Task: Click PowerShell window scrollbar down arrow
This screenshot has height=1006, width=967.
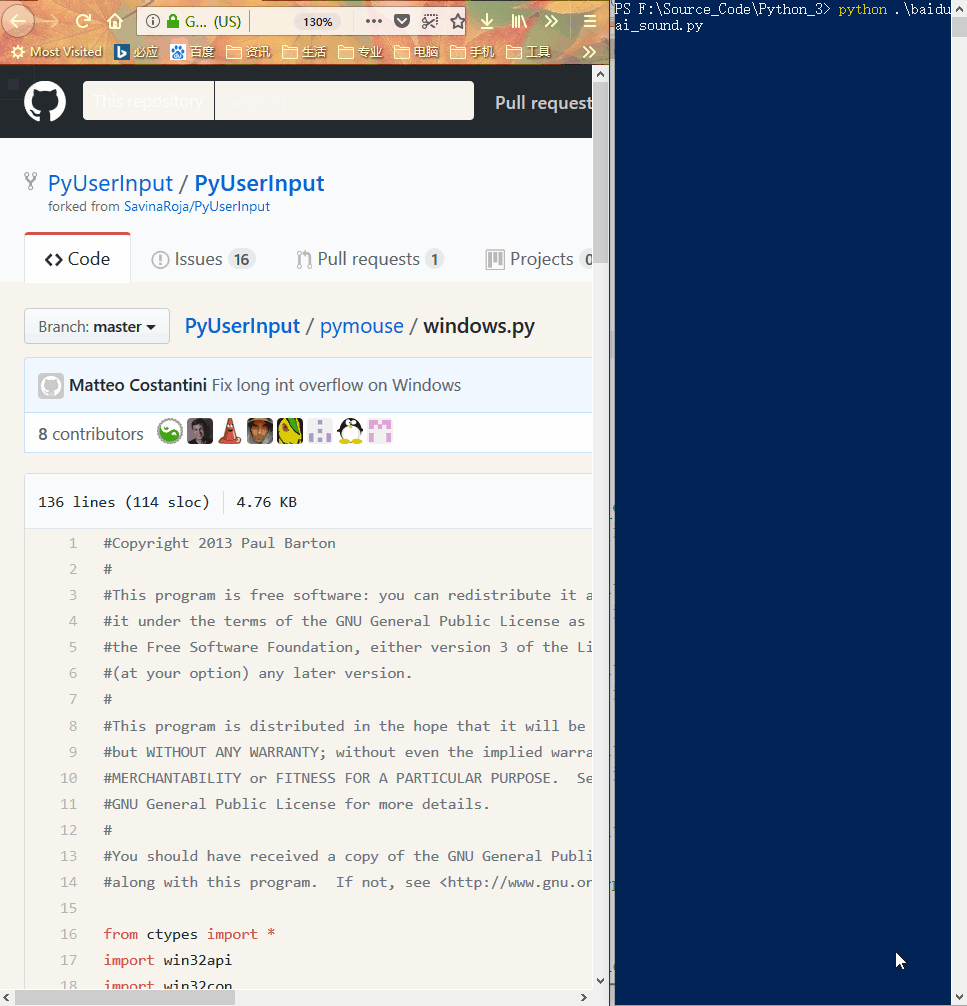Action: [x=959, y=997]
